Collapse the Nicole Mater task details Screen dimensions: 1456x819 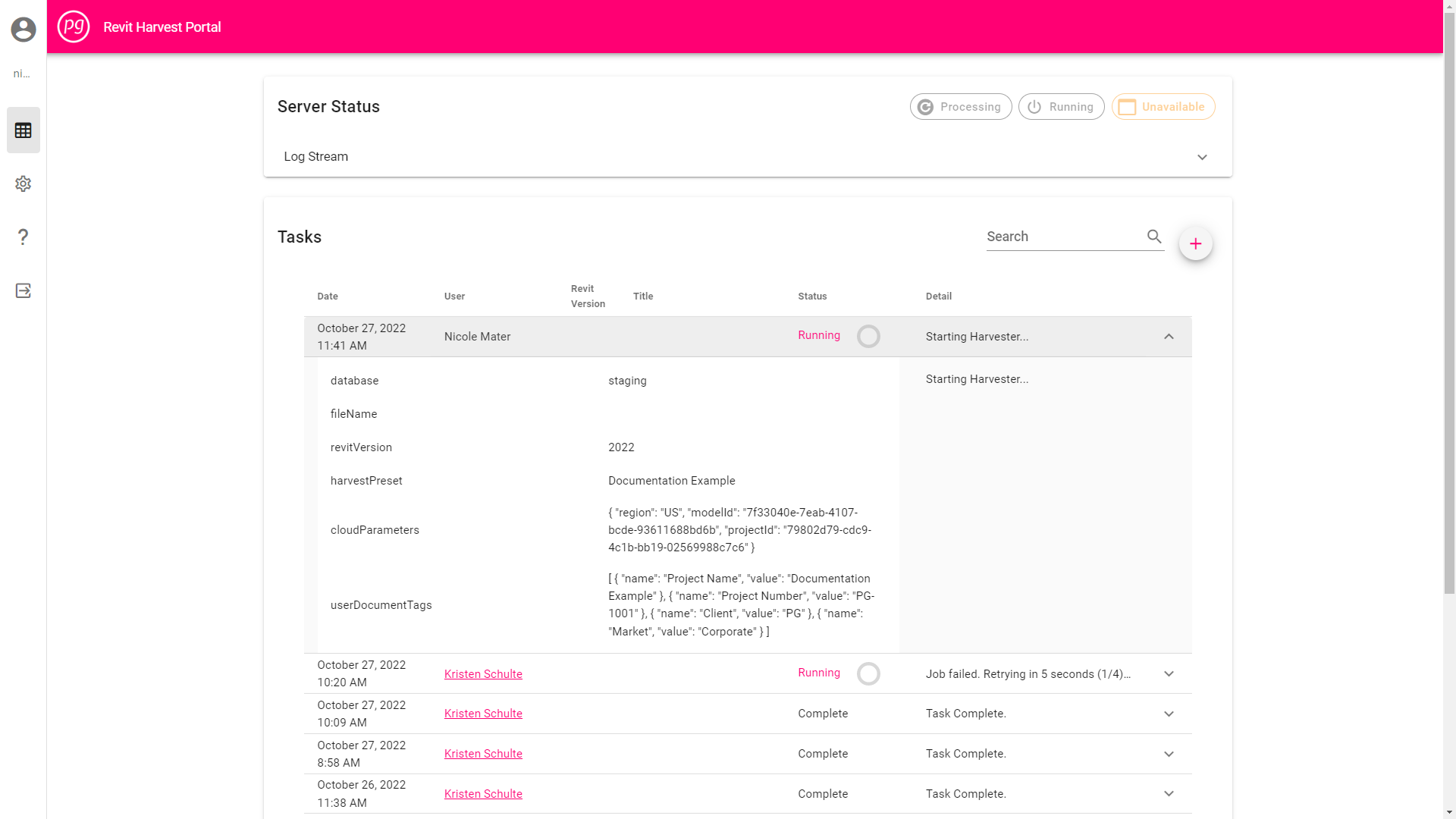pyautogui.click(x=1169, y=336)
